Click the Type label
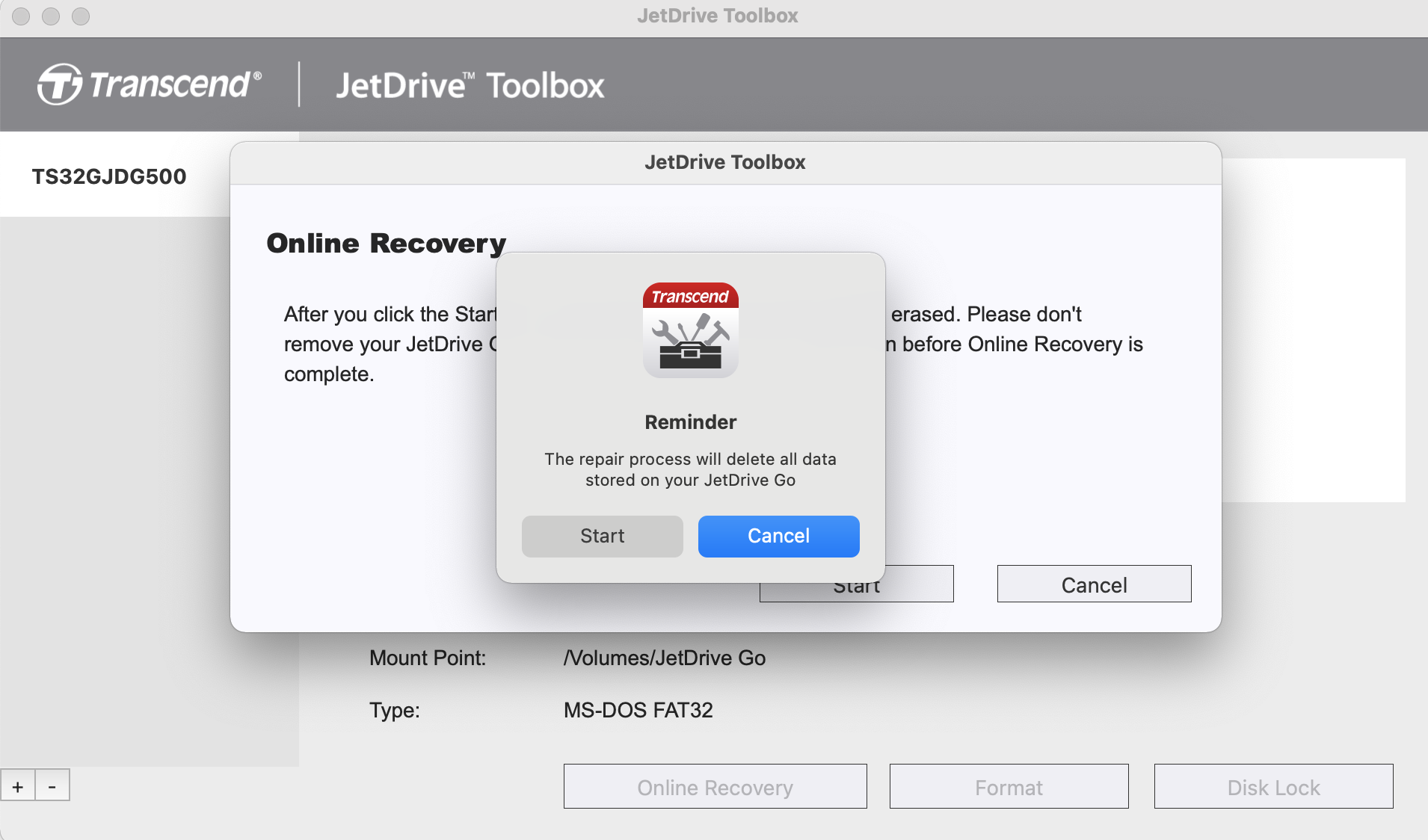This screenshot has width=1428, height=840. [x=395, y=710]
